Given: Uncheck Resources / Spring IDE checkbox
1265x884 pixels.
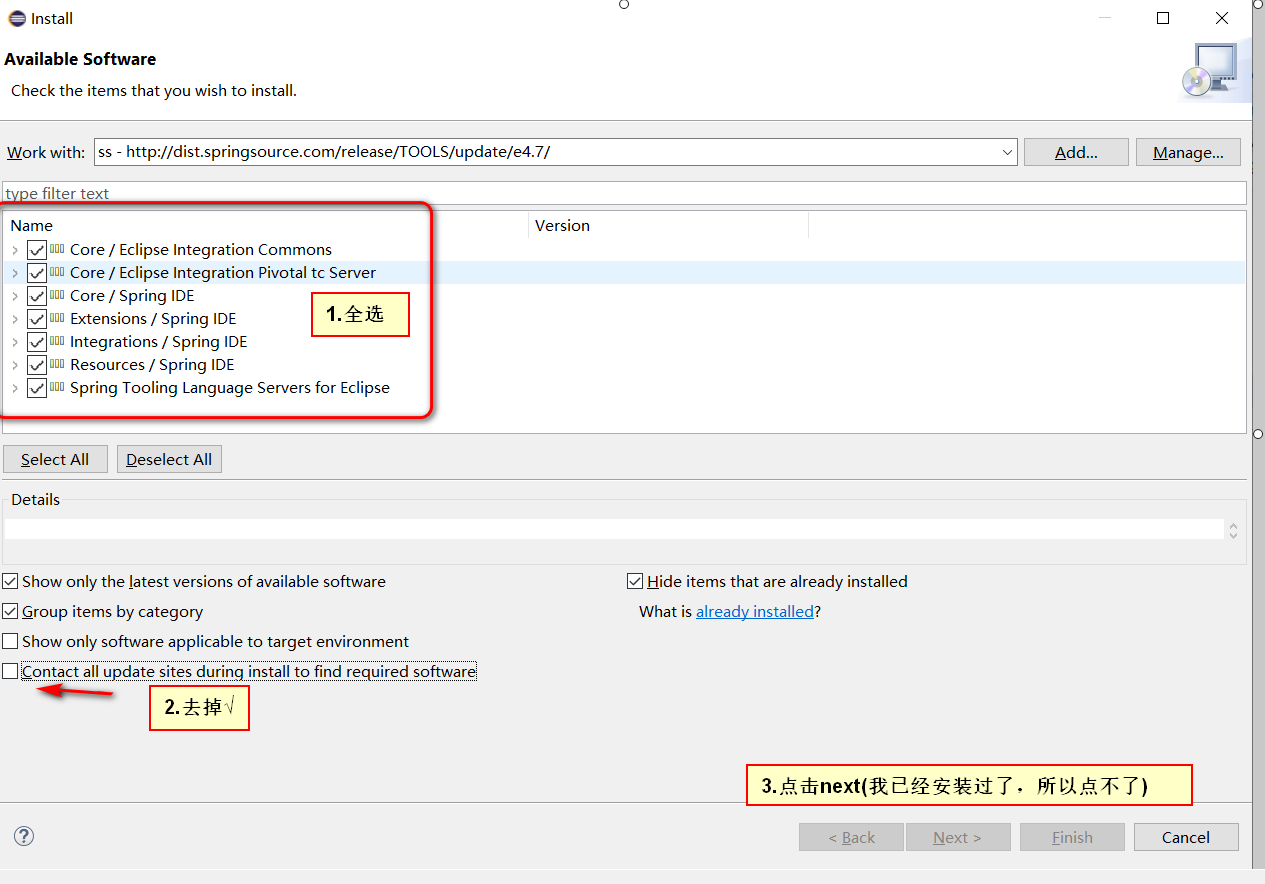Looking at the screenshot, I should pos(37,365).
